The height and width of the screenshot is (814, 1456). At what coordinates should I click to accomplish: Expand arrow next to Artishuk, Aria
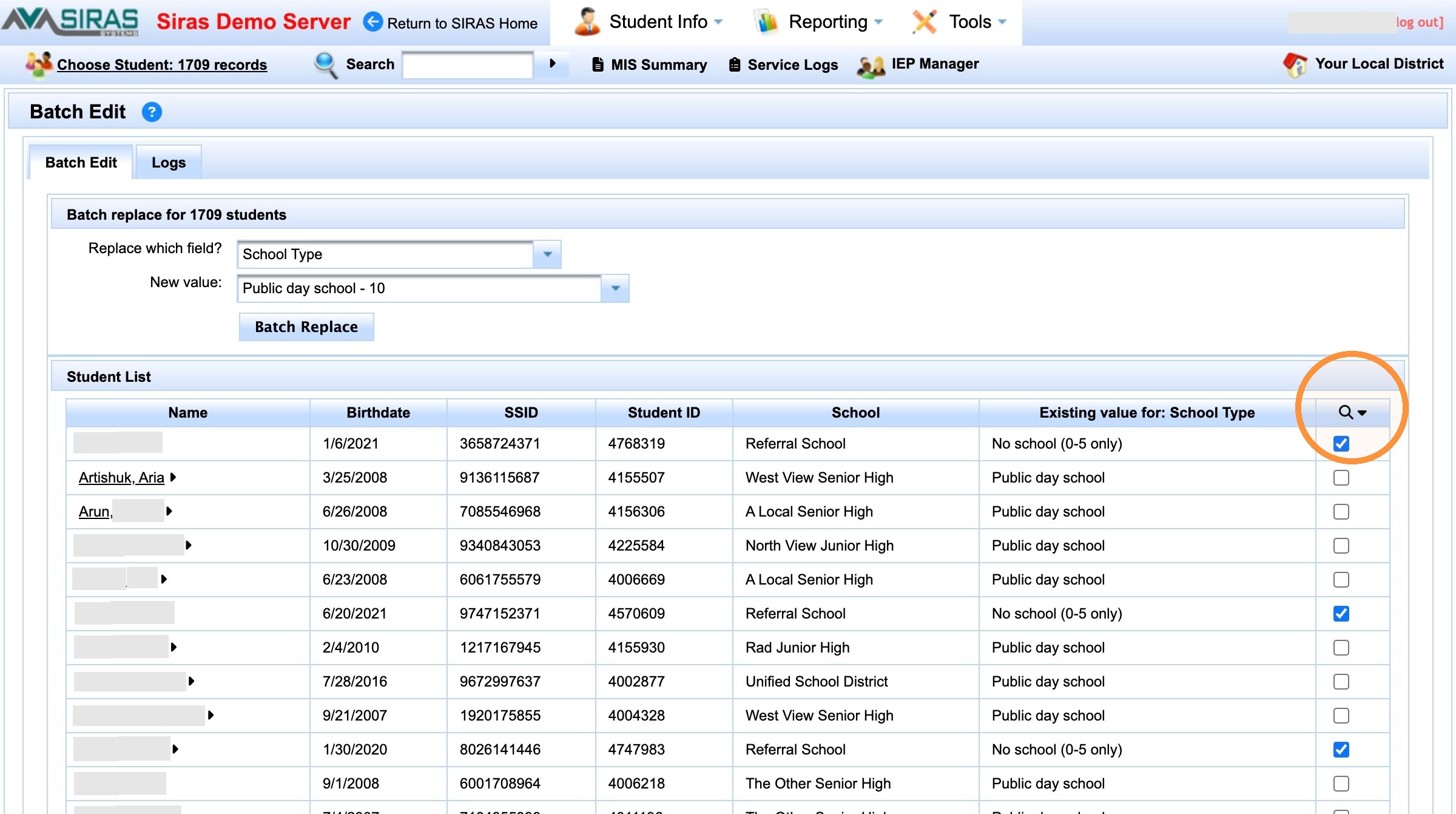[173, 477]
